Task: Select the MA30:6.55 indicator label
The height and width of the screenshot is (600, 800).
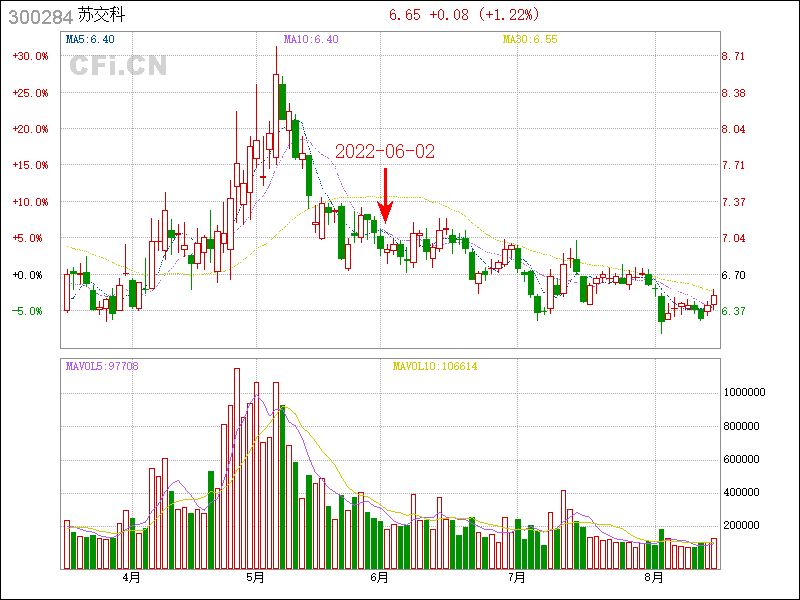Action: click(529, 40)
